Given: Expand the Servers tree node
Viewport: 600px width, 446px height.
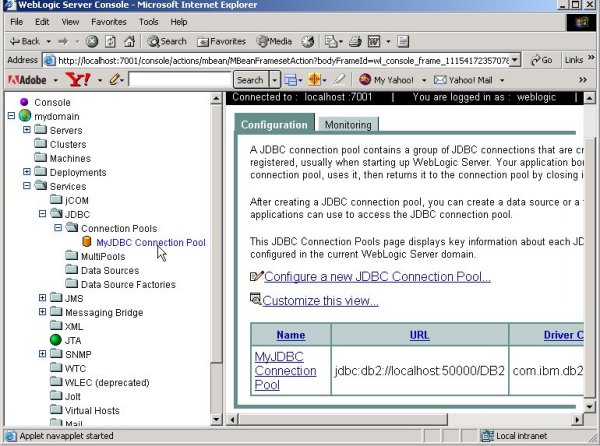Looking at the screenshot, I should [26, 130].
